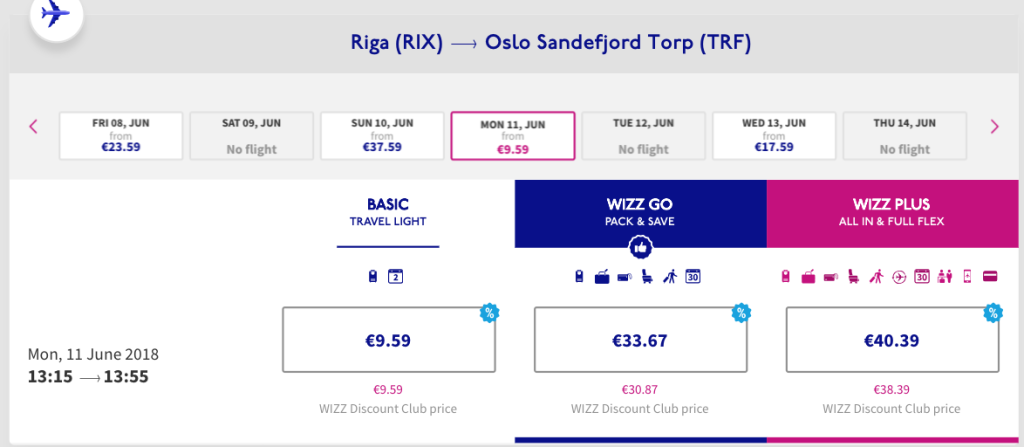The height and width of the screenshot is (447, 1024).
Task: Click the BASIC fare discount percent badge
Action: point(489,312)
